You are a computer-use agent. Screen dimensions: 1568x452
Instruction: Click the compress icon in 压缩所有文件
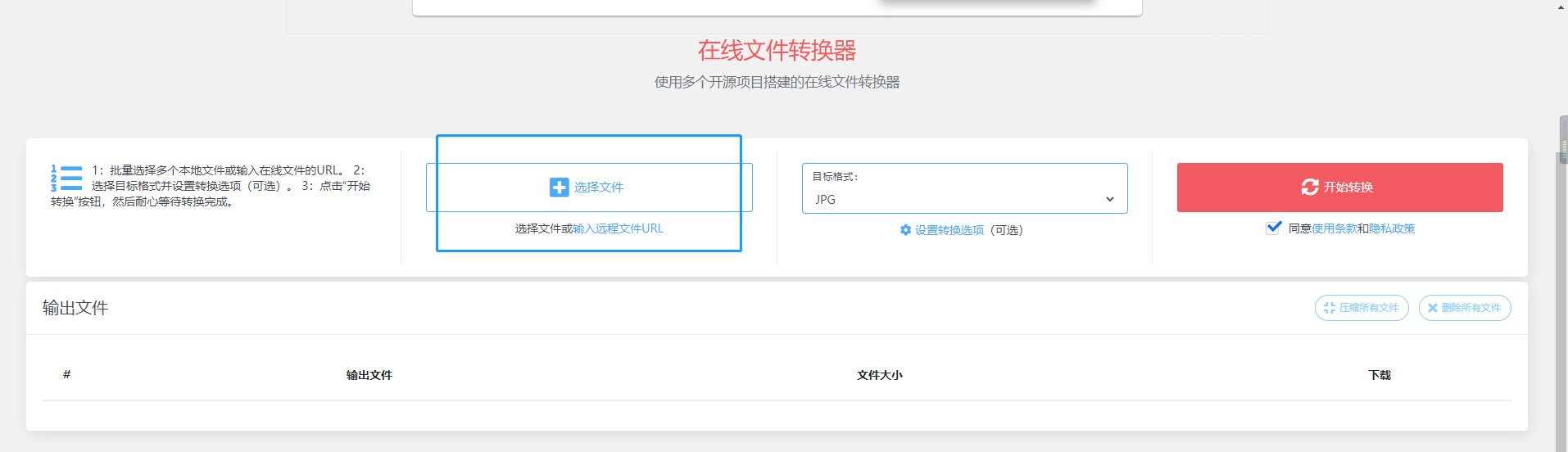[1329, 308]
